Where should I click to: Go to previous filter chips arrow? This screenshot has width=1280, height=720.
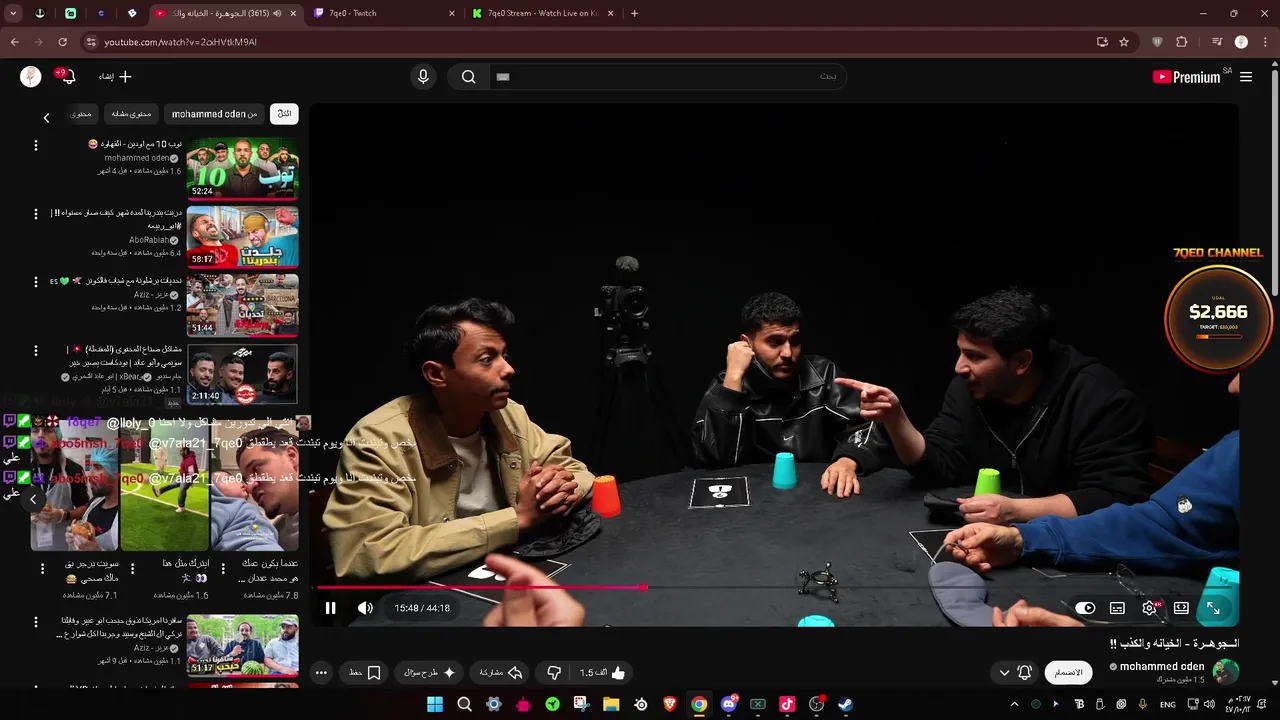[x=46, y=117]
